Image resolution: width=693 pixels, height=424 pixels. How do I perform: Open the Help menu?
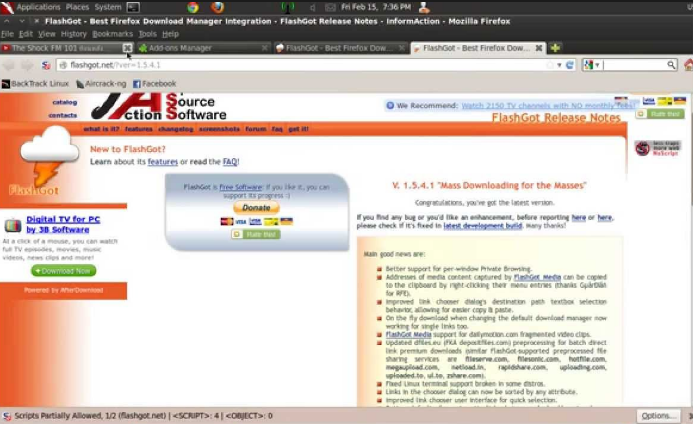170,34
